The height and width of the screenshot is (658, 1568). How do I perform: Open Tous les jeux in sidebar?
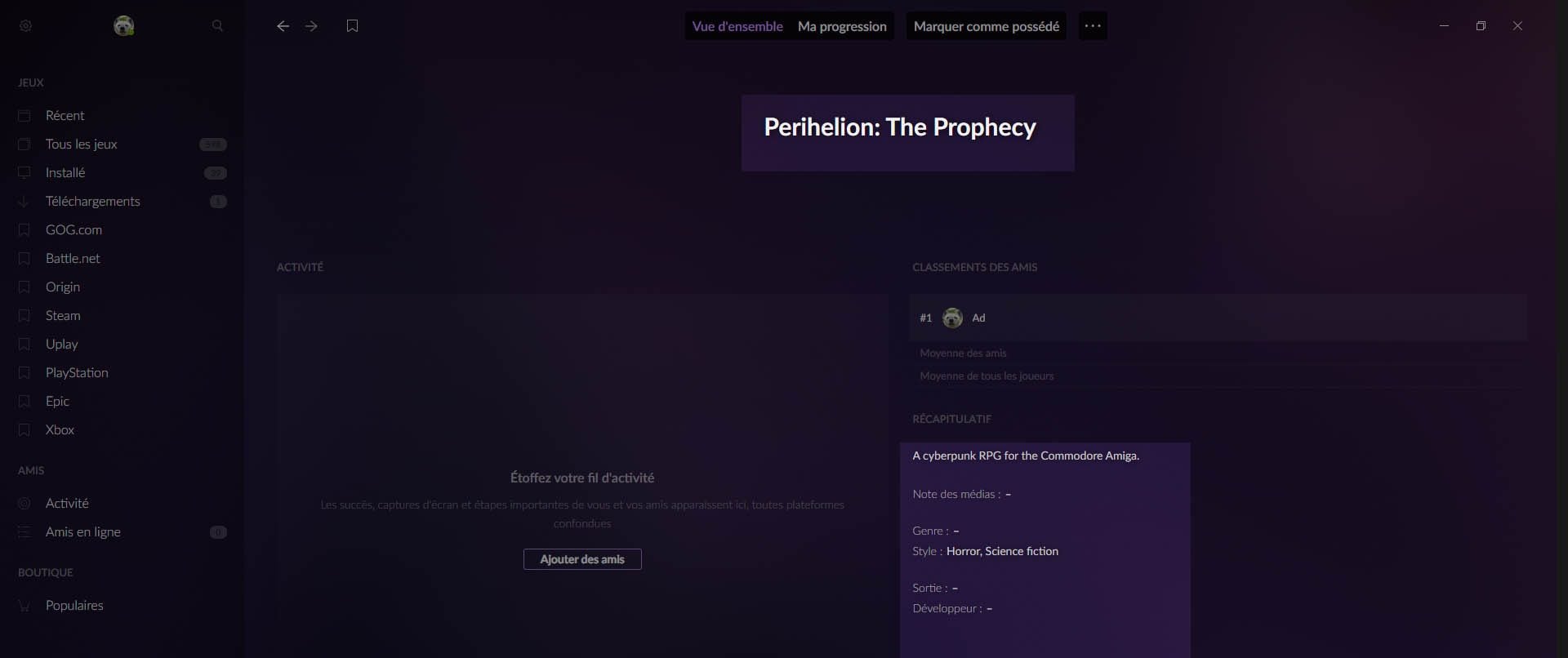82,144
